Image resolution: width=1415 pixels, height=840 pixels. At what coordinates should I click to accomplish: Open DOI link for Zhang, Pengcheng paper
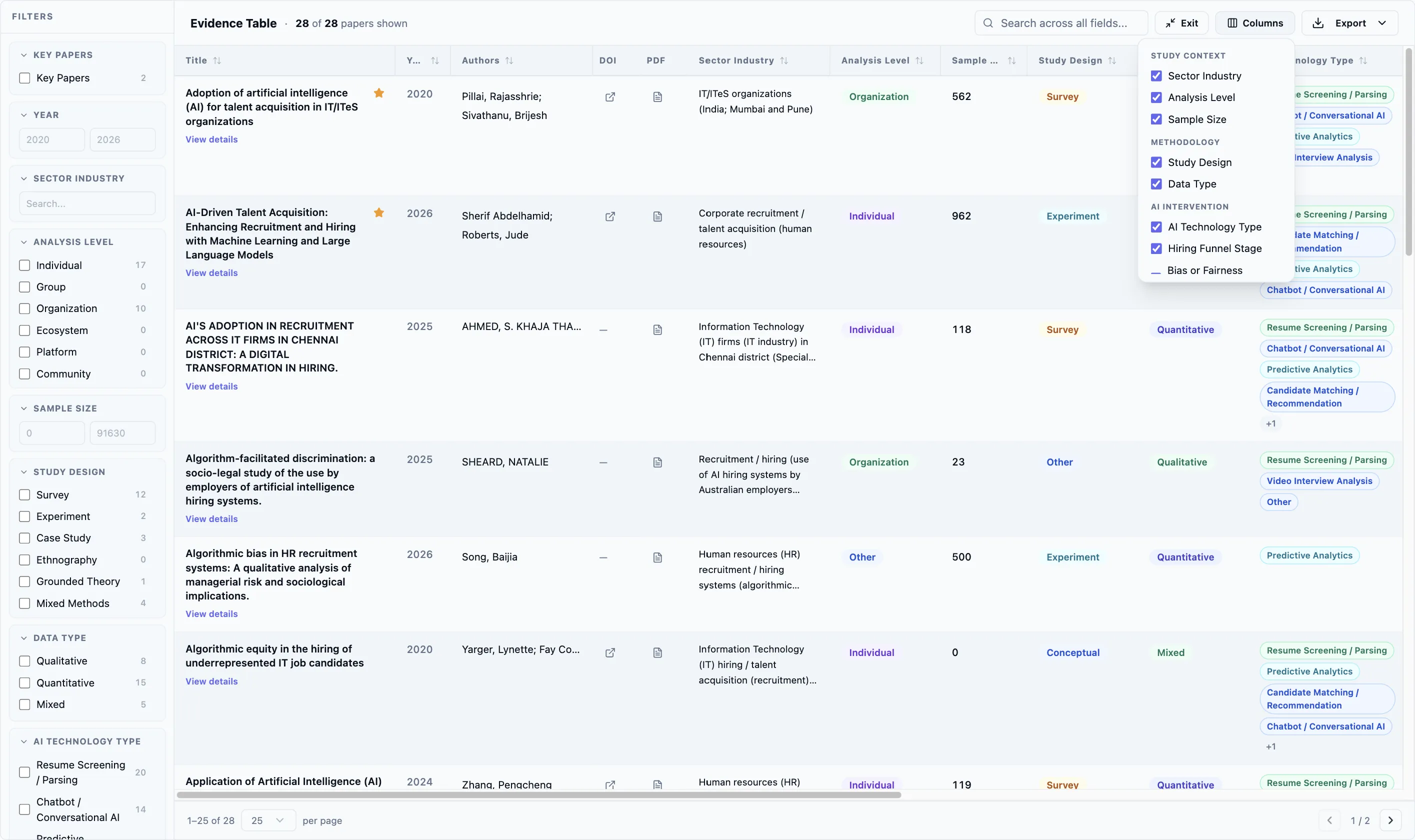[609, 784]
